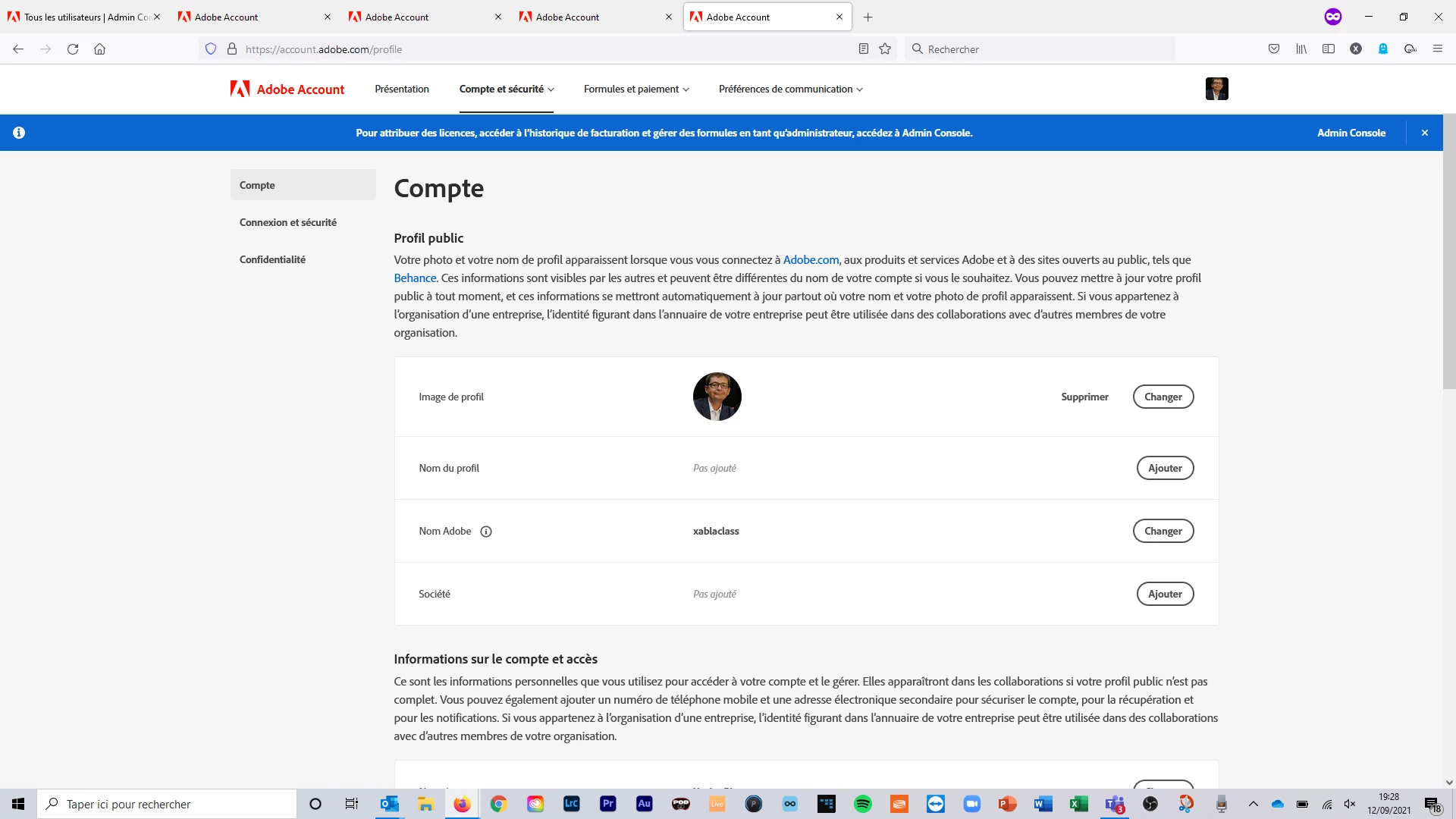Click the Adobe Account logo

tap(287, 89)
